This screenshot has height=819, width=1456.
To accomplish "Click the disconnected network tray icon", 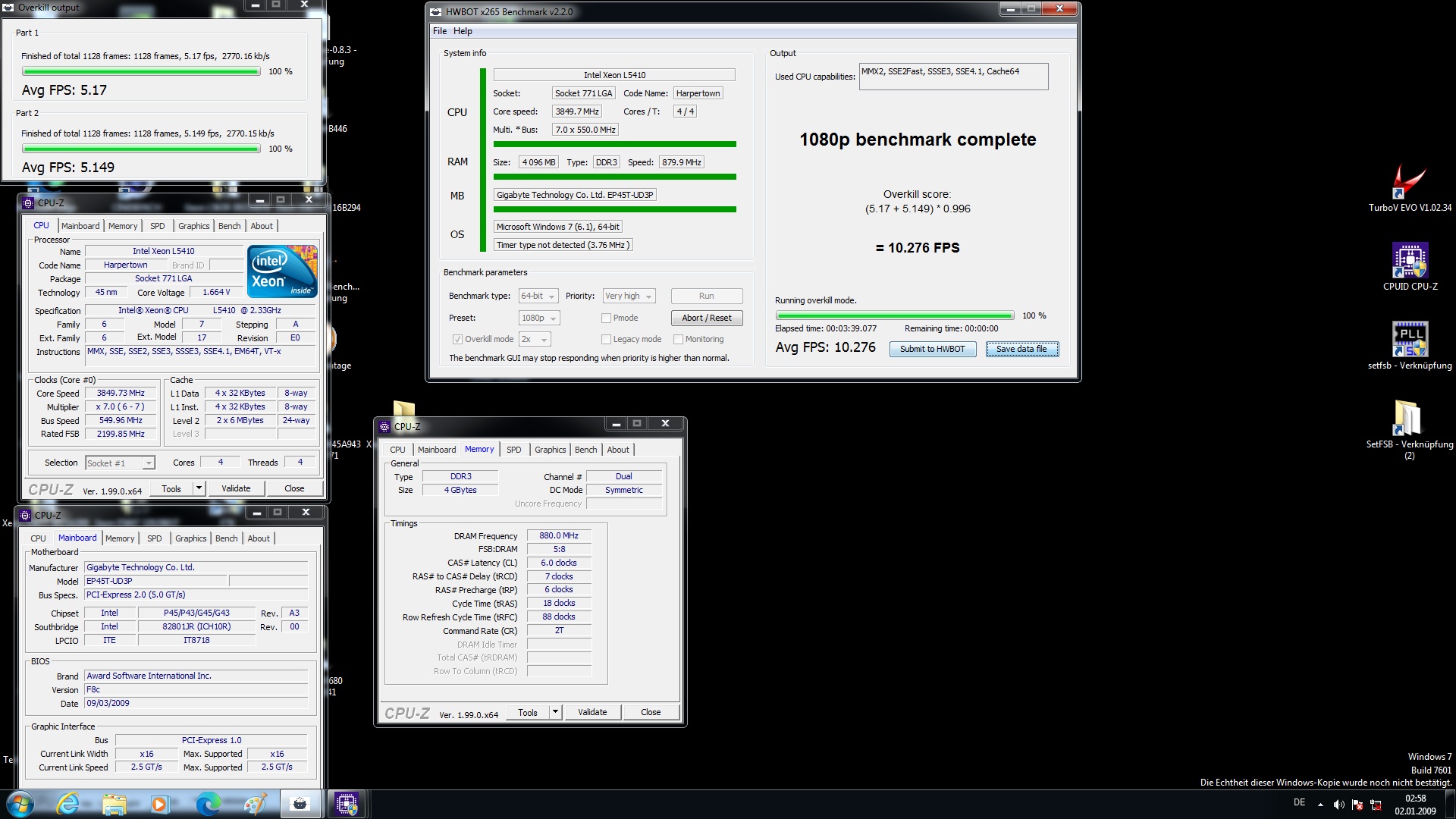I will tap(1375, 805).
